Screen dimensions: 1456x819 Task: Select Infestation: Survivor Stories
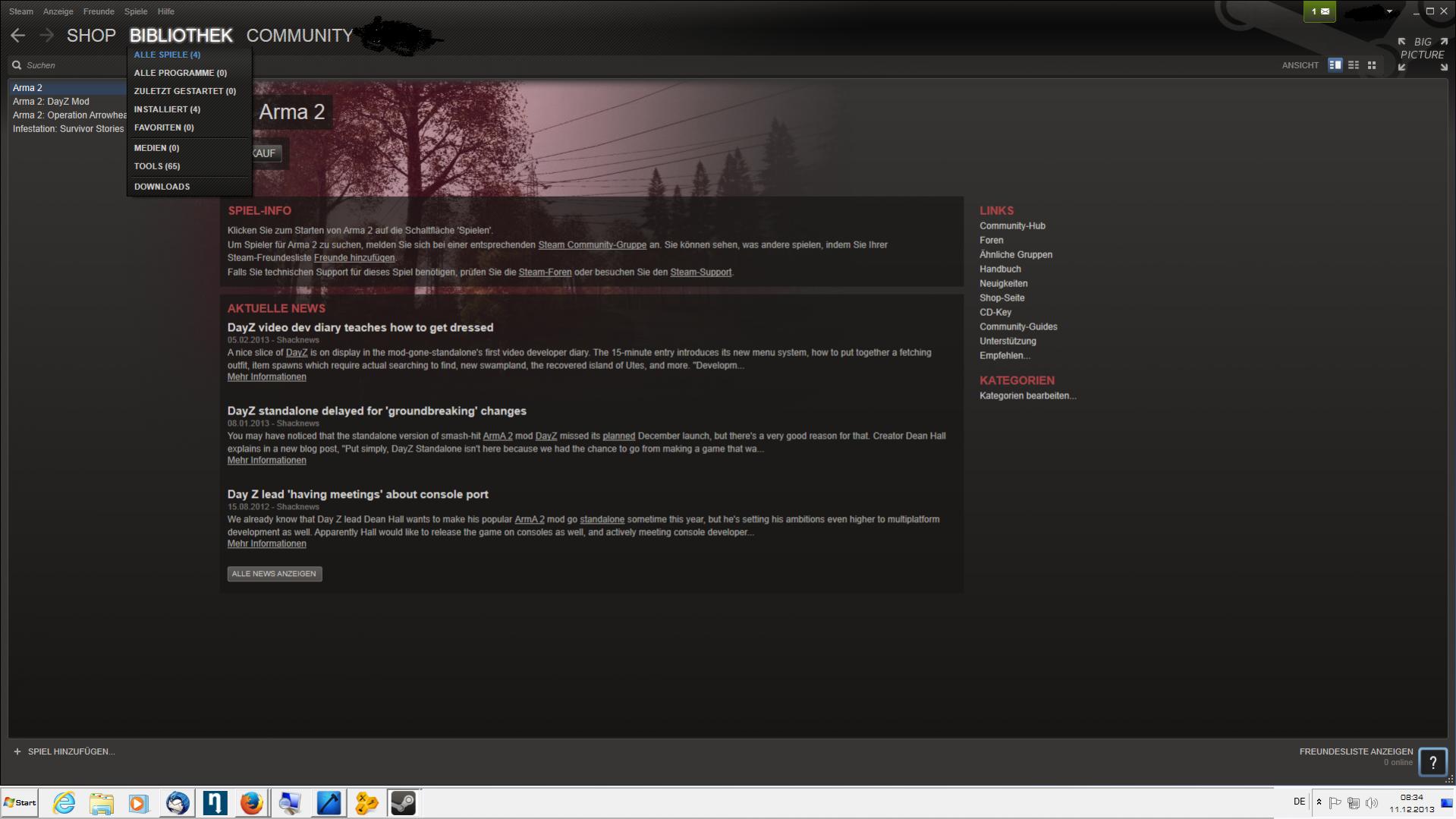pos(68,129)
